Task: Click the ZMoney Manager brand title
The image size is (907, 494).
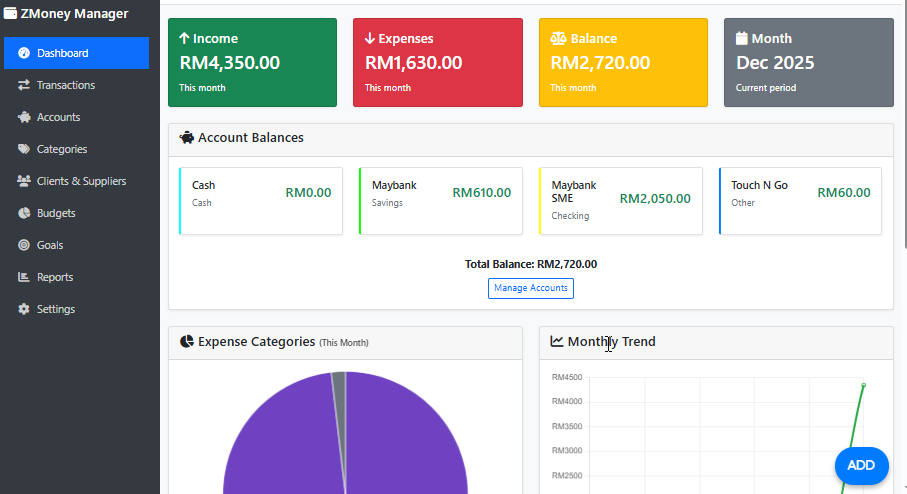Action: 75,13
